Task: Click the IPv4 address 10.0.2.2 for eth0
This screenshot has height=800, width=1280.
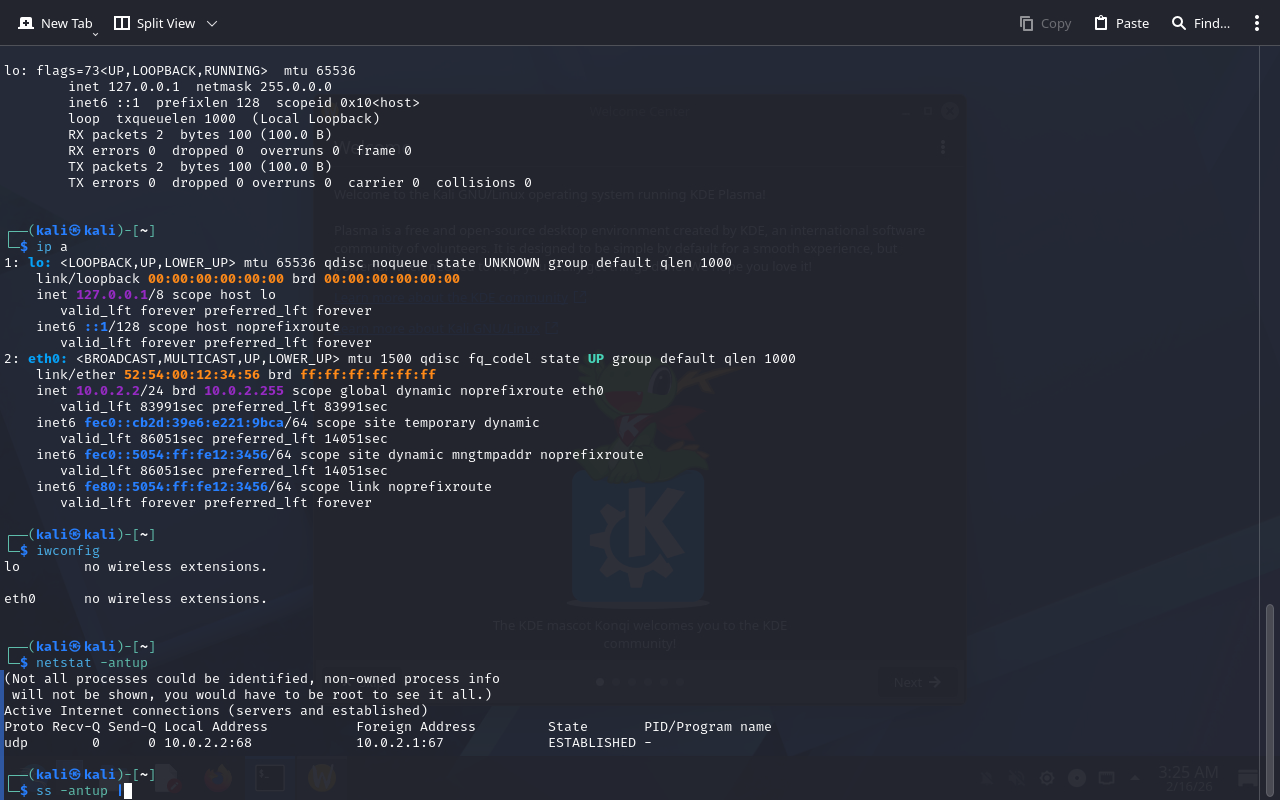Action: pyautogui.click(x=108, y=391)
